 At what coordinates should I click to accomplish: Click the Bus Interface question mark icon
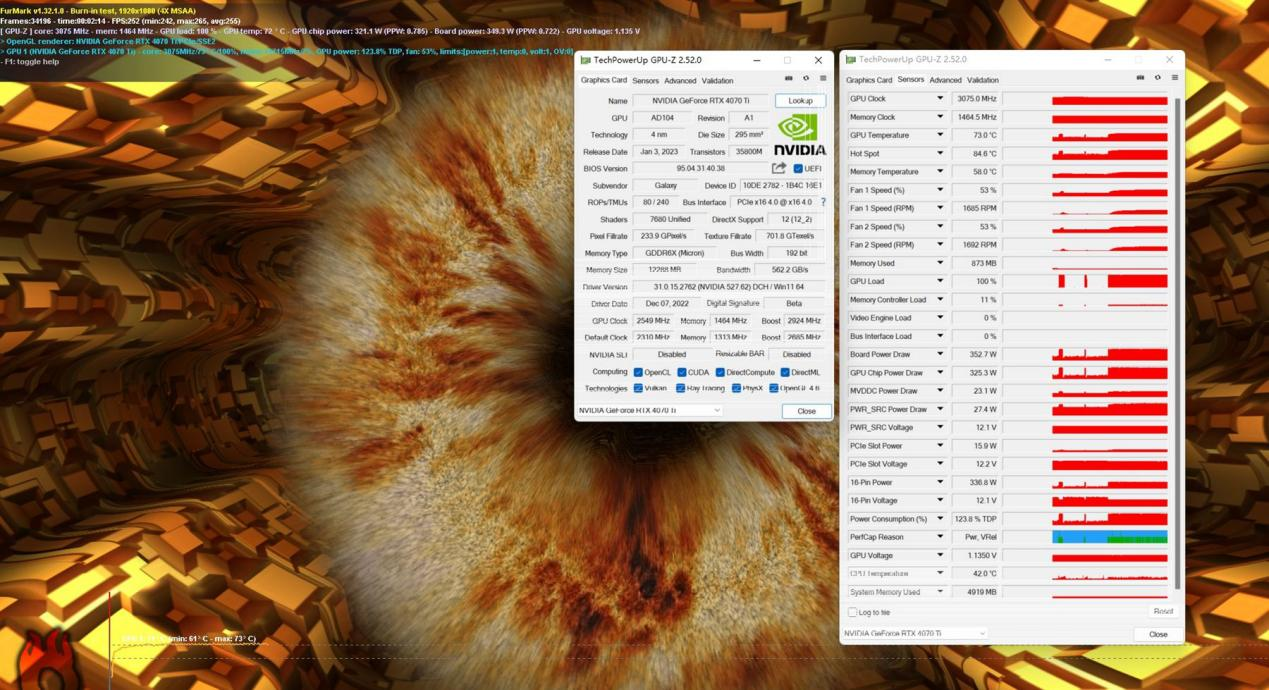pos(823,202)
